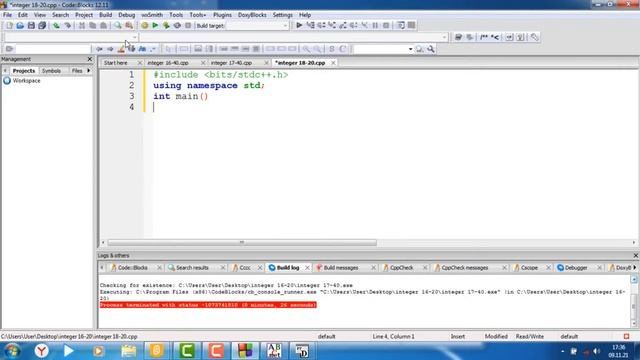Click the Abort build icon

coord(188,25)
